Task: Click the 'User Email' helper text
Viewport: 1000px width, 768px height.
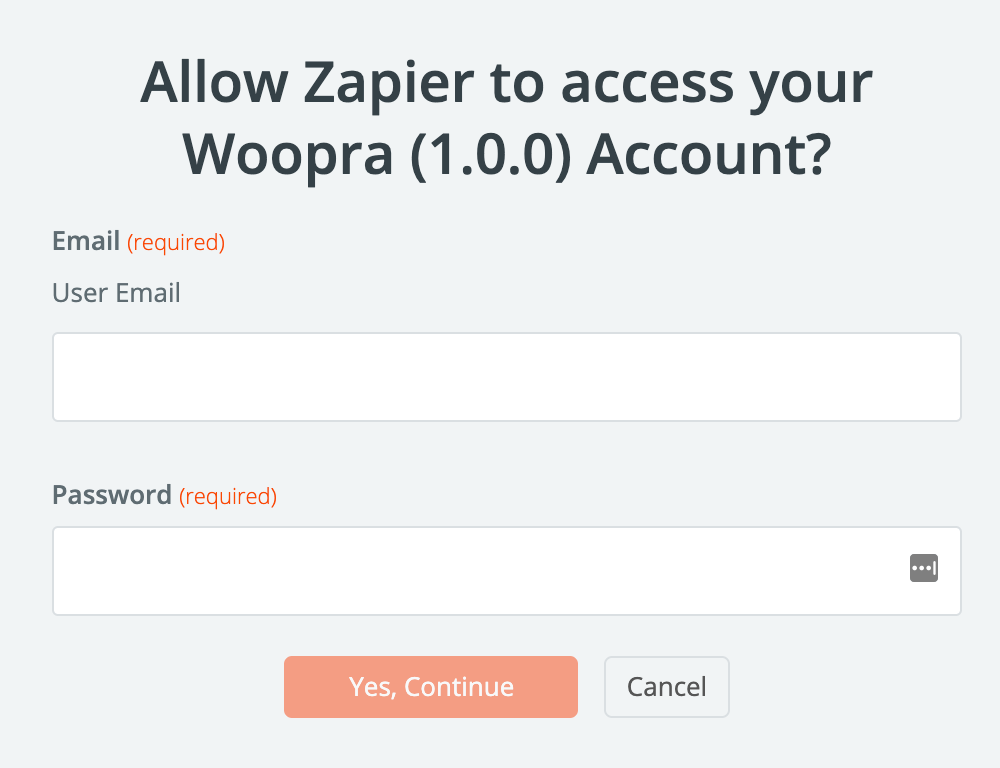Action: 116,293
